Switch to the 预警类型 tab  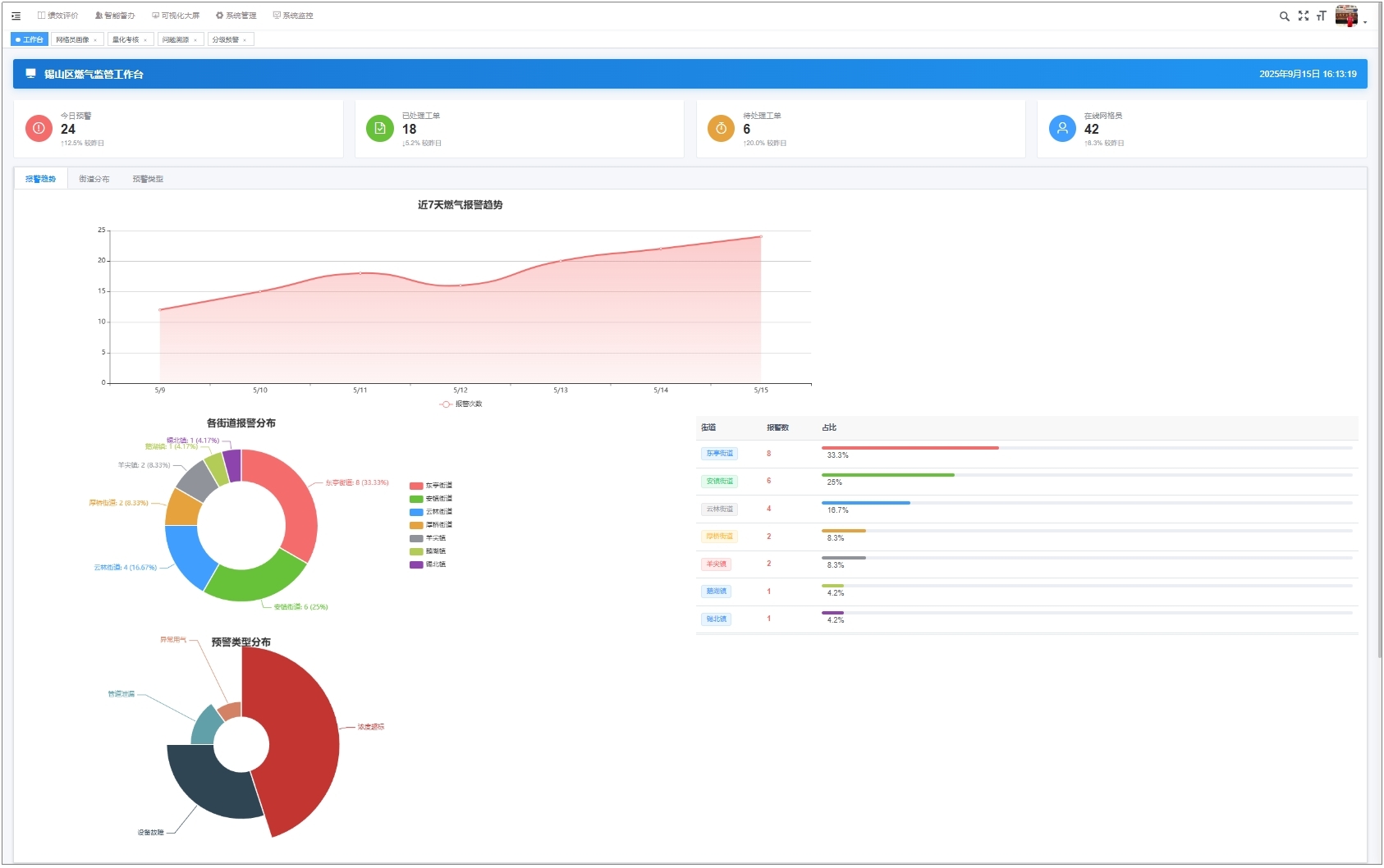click(x=148, y=179)
